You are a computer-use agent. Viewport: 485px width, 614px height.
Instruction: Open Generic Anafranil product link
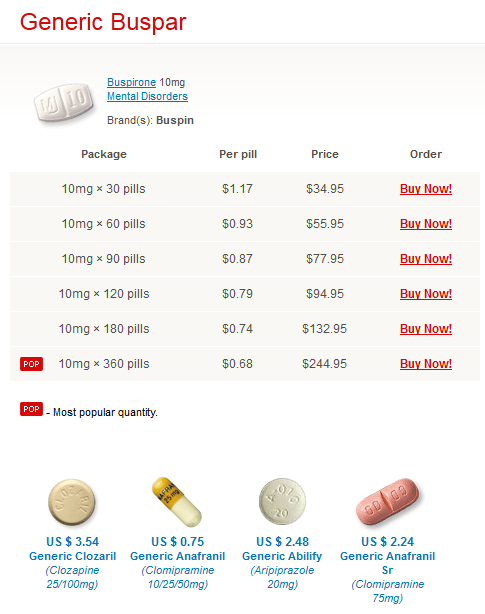click(178, 556)
